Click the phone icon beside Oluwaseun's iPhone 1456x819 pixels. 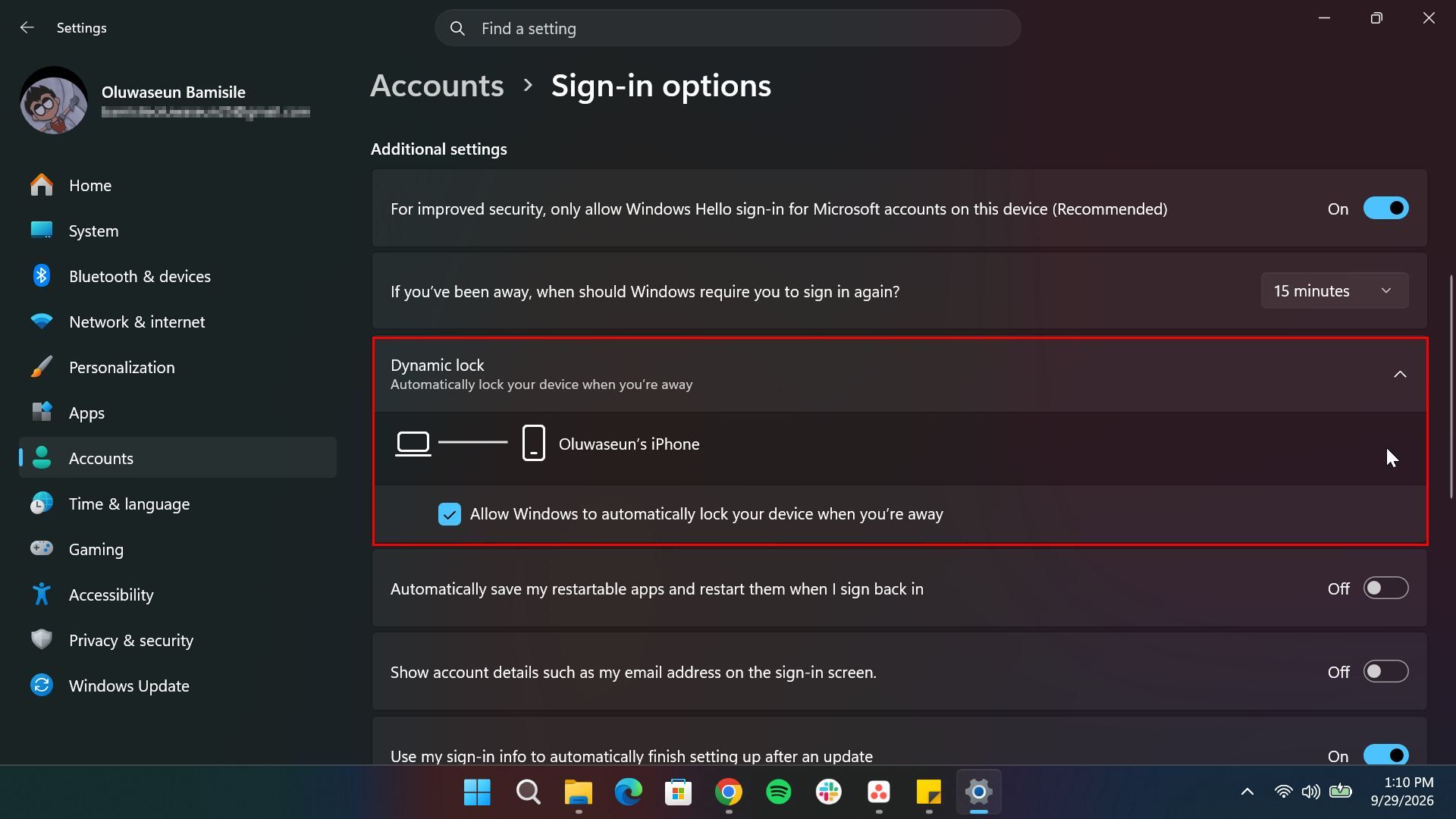coord(534,443)
